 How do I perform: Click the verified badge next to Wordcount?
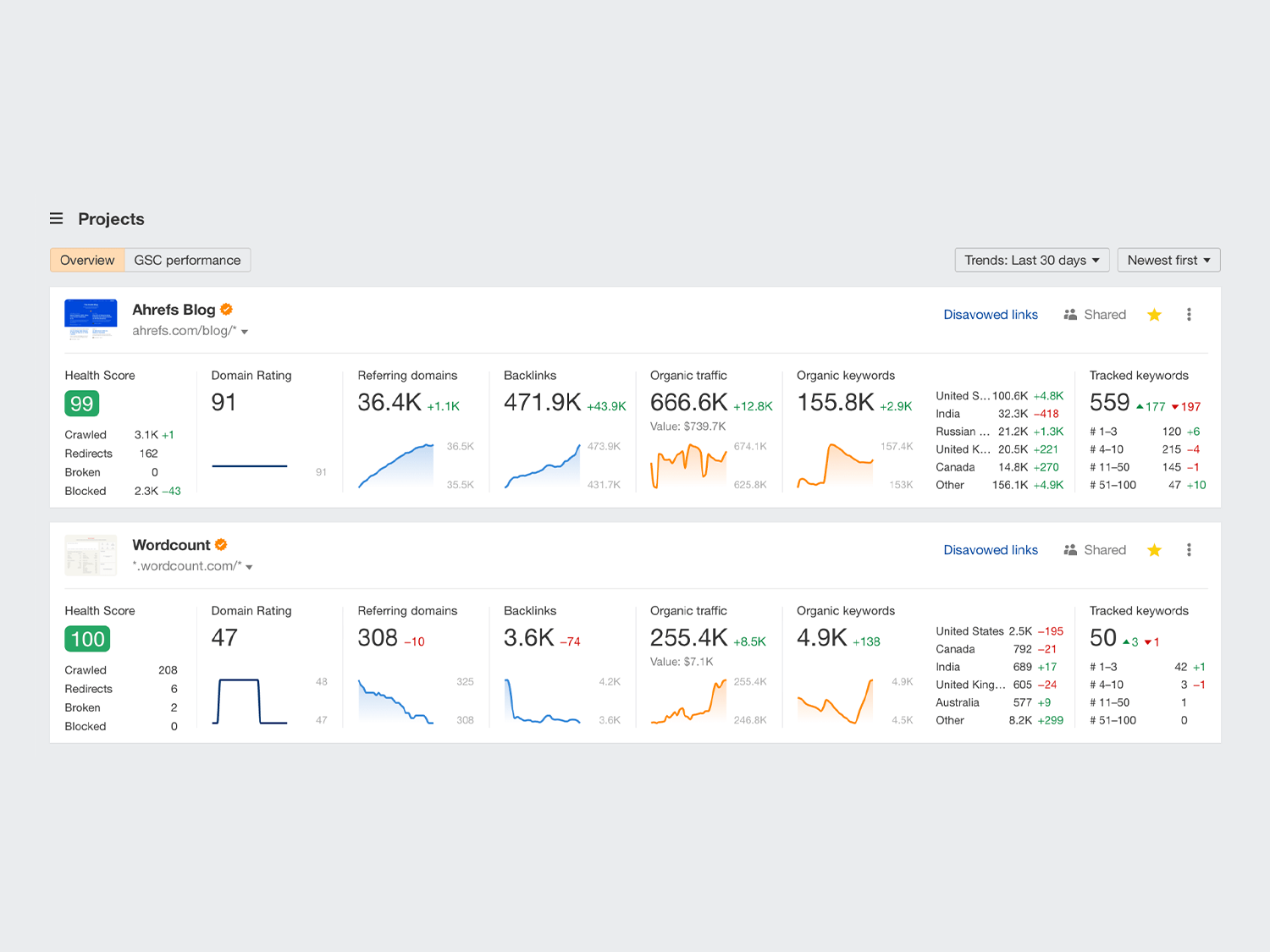click(x=221, y=545)
